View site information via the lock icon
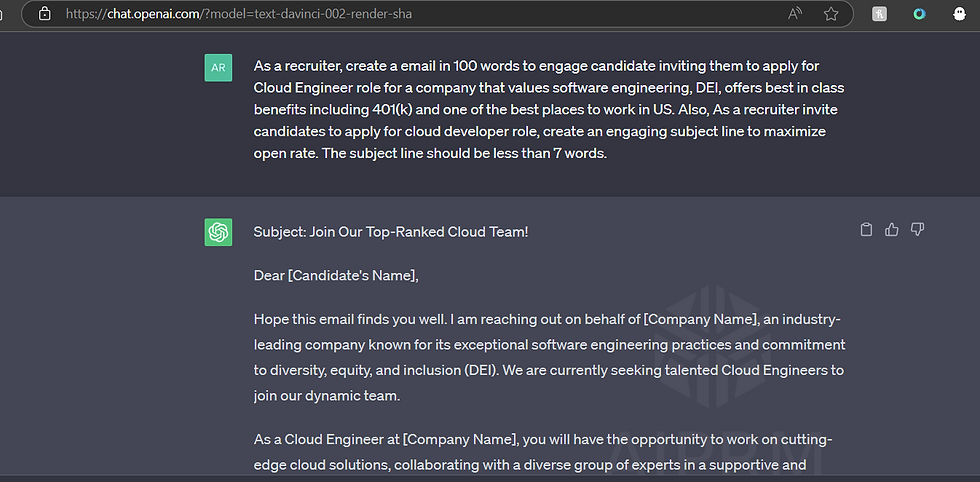 [44, 14]
